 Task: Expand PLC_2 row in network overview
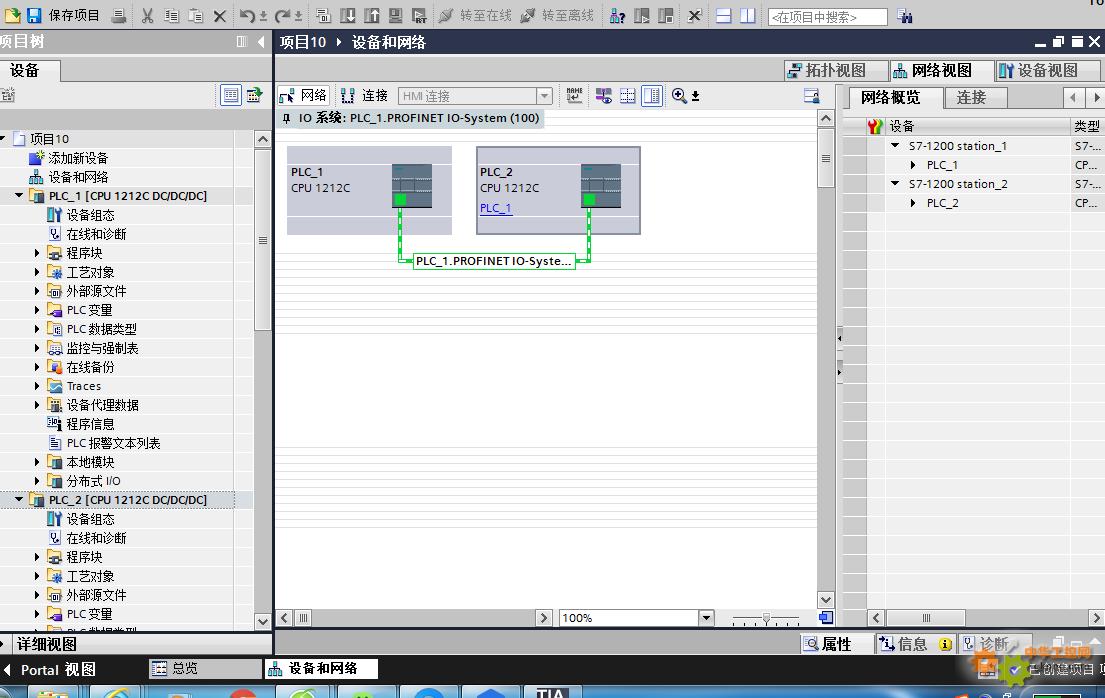[913, 203]
